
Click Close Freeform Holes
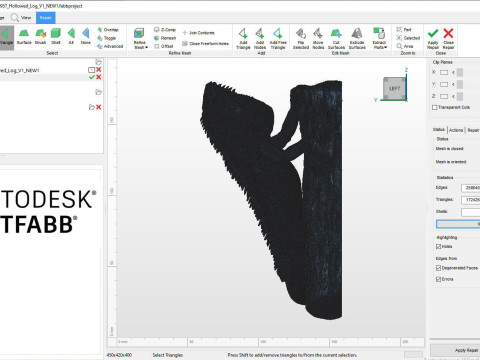point(206,44)
